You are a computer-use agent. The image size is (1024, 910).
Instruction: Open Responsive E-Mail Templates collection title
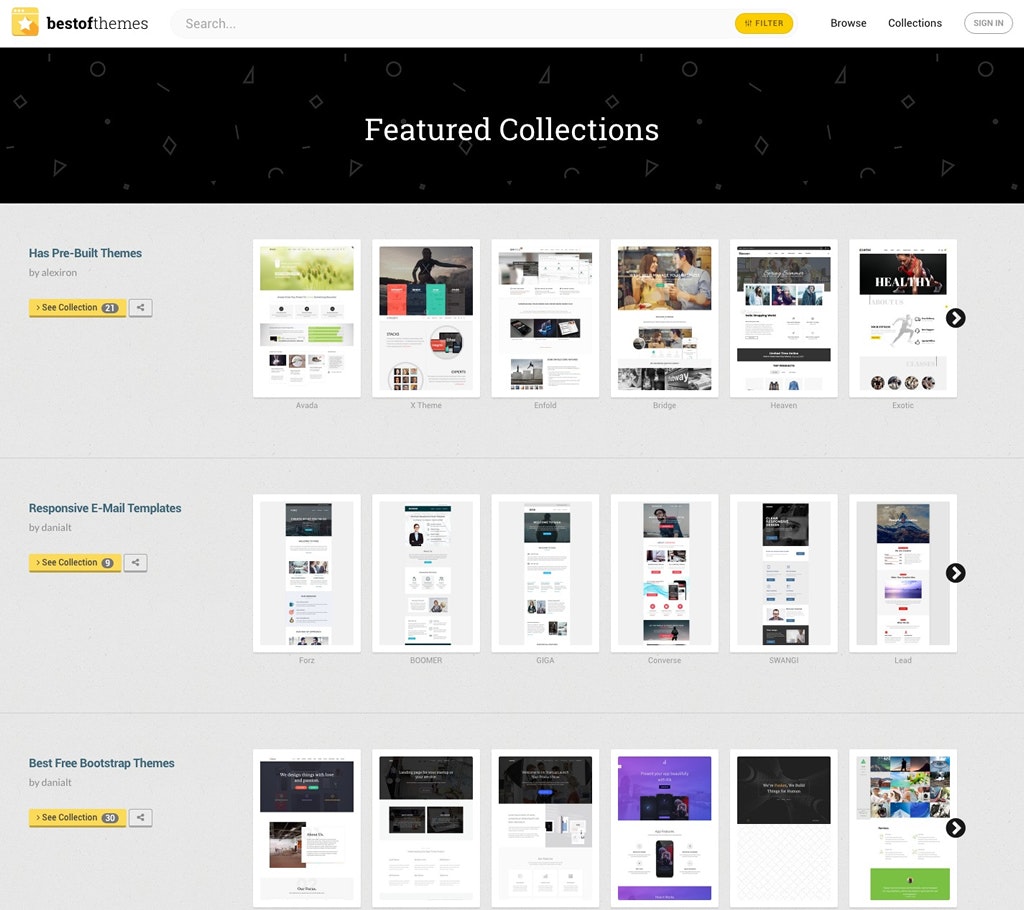click(x=105, y=508)
